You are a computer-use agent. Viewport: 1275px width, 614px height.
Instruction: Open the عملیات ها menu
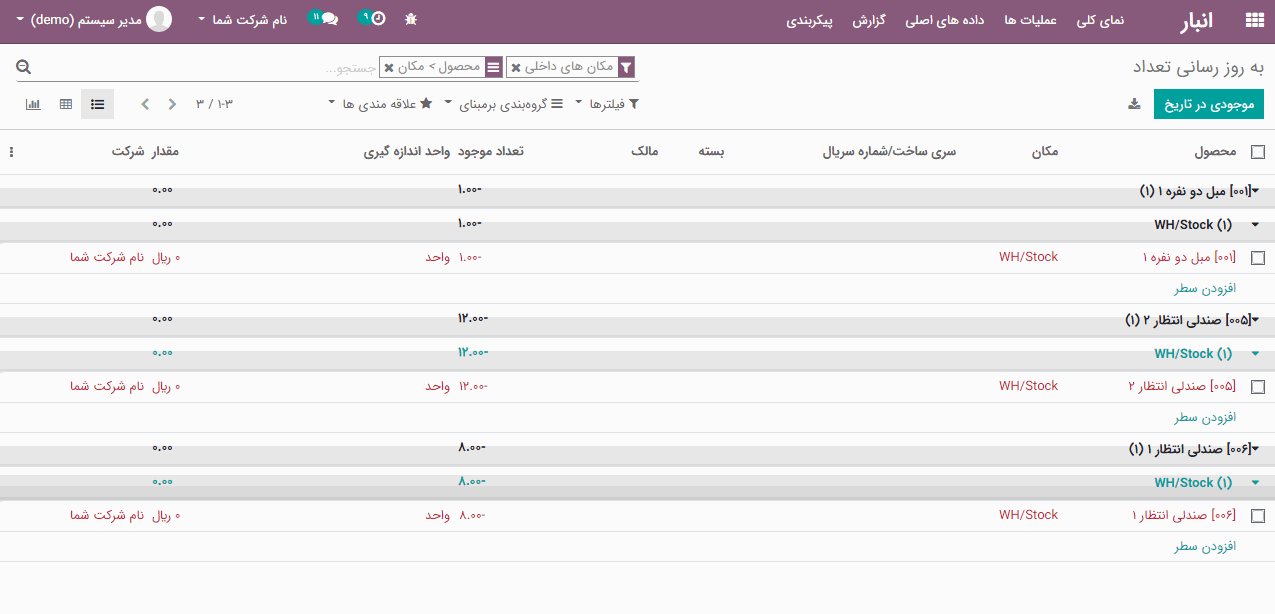pos(1030,20)
